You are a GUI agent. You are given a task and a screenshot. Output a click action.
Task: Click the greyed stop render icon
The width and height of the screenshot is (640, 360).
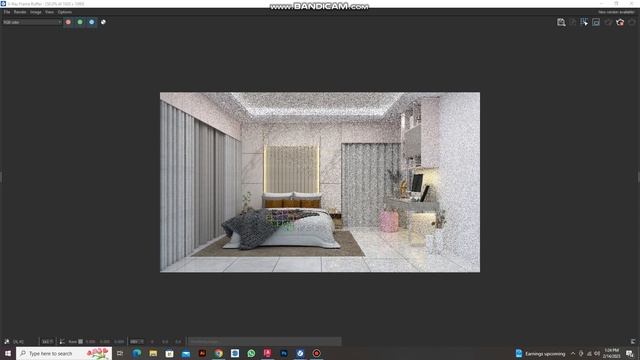pyautogui.click(x=608, y=22)
